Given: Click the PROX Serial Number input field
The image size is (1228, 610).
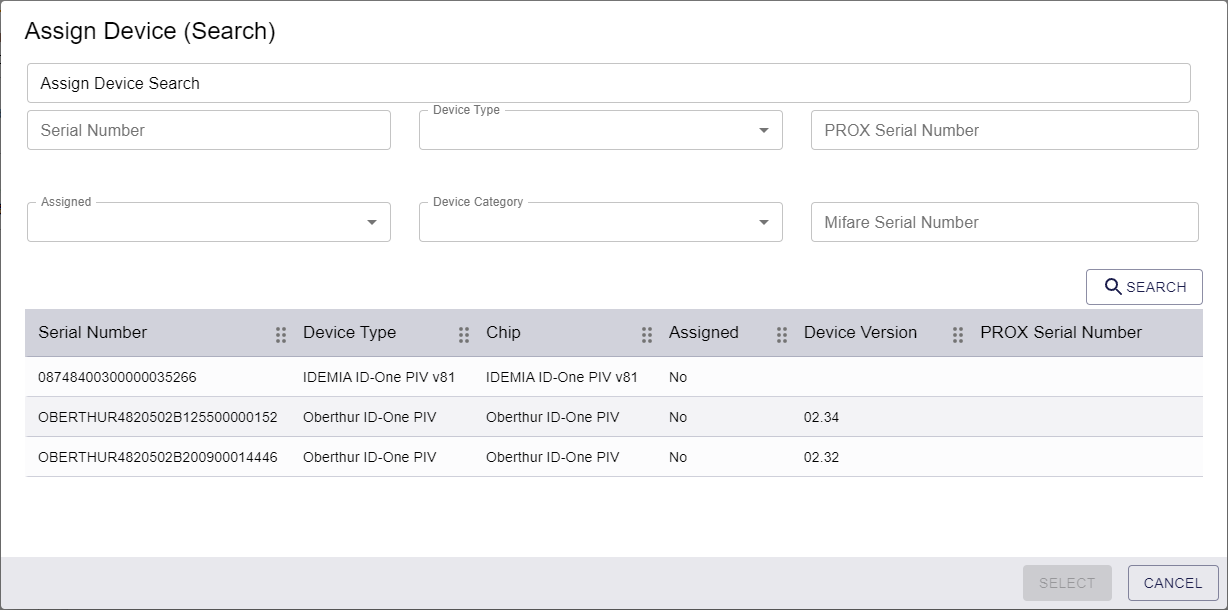Looking at the screenshot, I should [x=1004, y=129].
